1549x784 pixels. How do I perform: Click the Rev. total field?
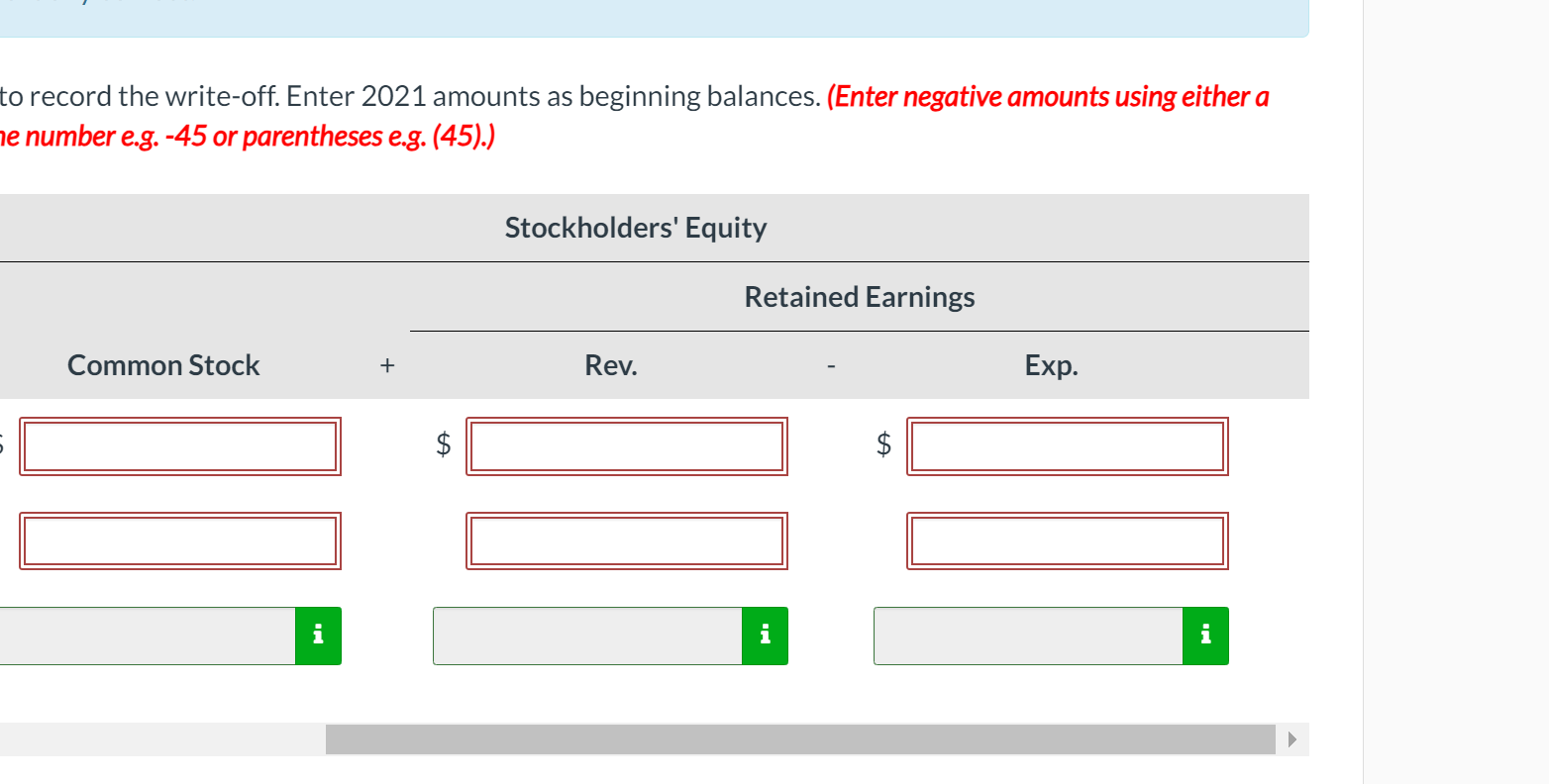point(587,636)
